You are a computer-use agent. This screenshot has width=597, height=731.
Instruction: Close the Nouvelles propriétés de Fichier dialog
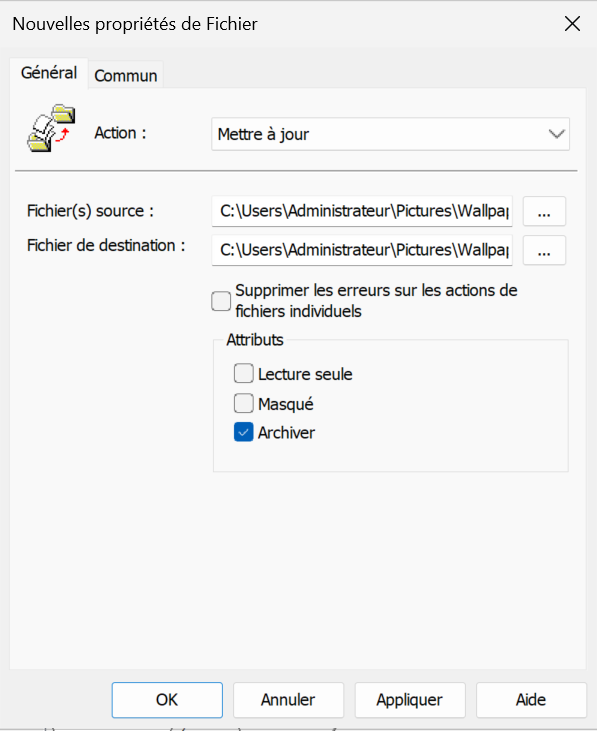point(572,24)
